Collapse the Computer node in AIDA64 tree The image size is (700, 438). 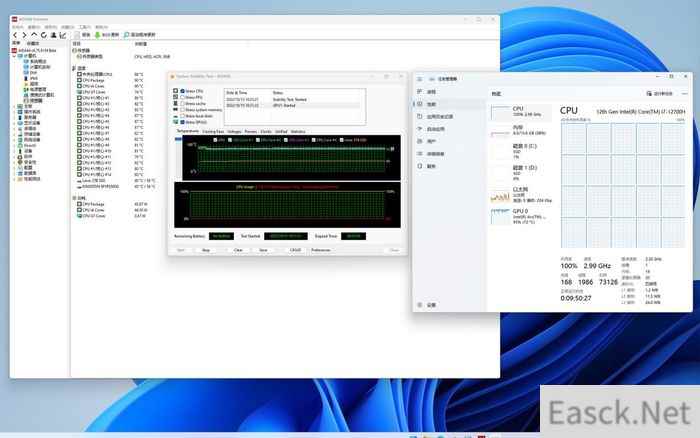[14, 56]
